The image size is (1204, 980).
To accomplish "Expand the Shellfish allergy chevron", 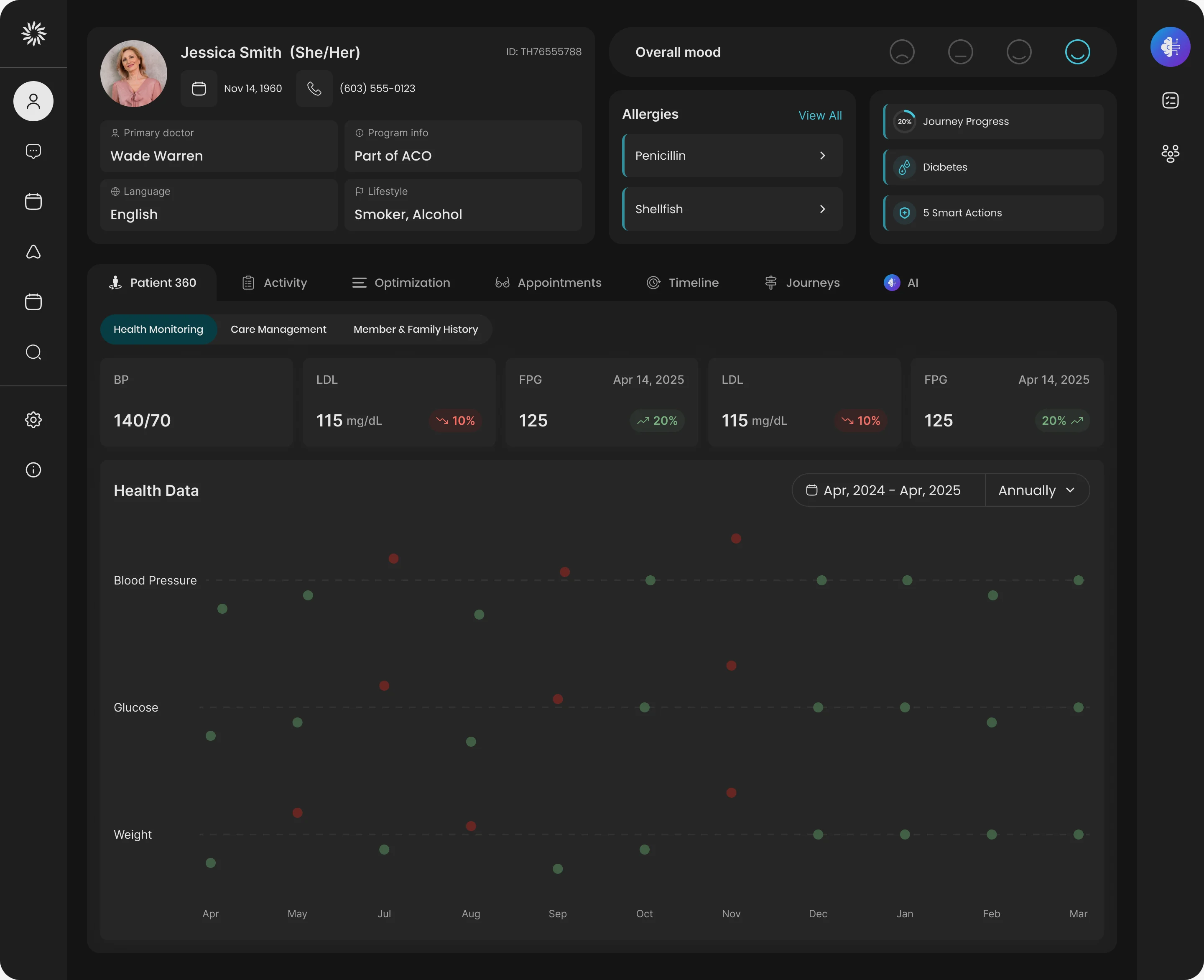I will coord(822,209).
